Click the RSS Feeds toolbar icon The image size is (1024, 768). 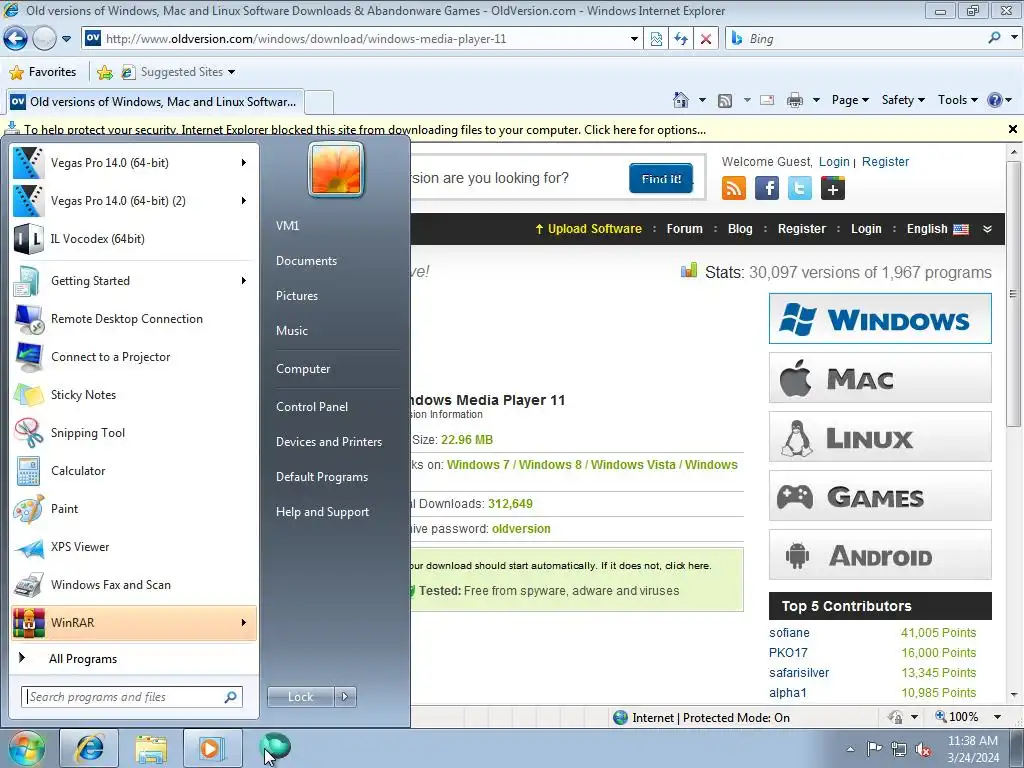[x=725, y=100]
